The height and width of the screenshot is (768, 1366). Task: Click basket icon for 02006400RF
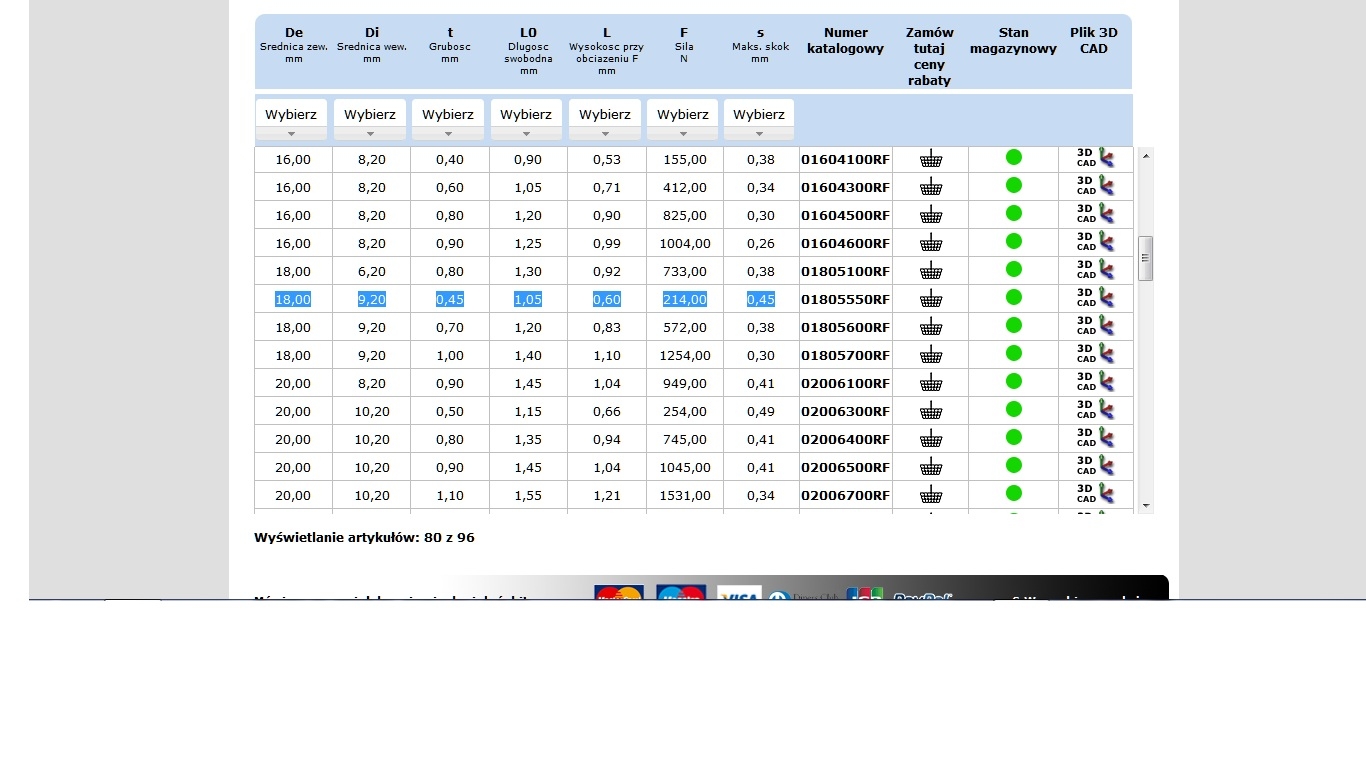(931, 439)
